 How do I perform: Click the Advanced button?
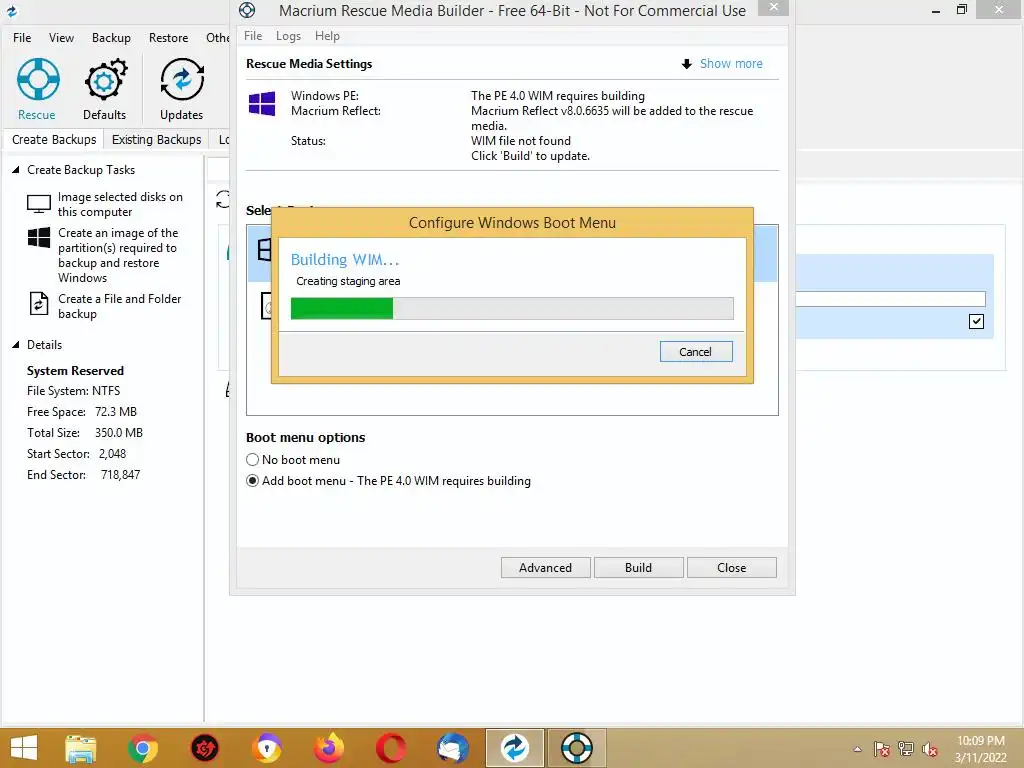(x=545, y=568)
